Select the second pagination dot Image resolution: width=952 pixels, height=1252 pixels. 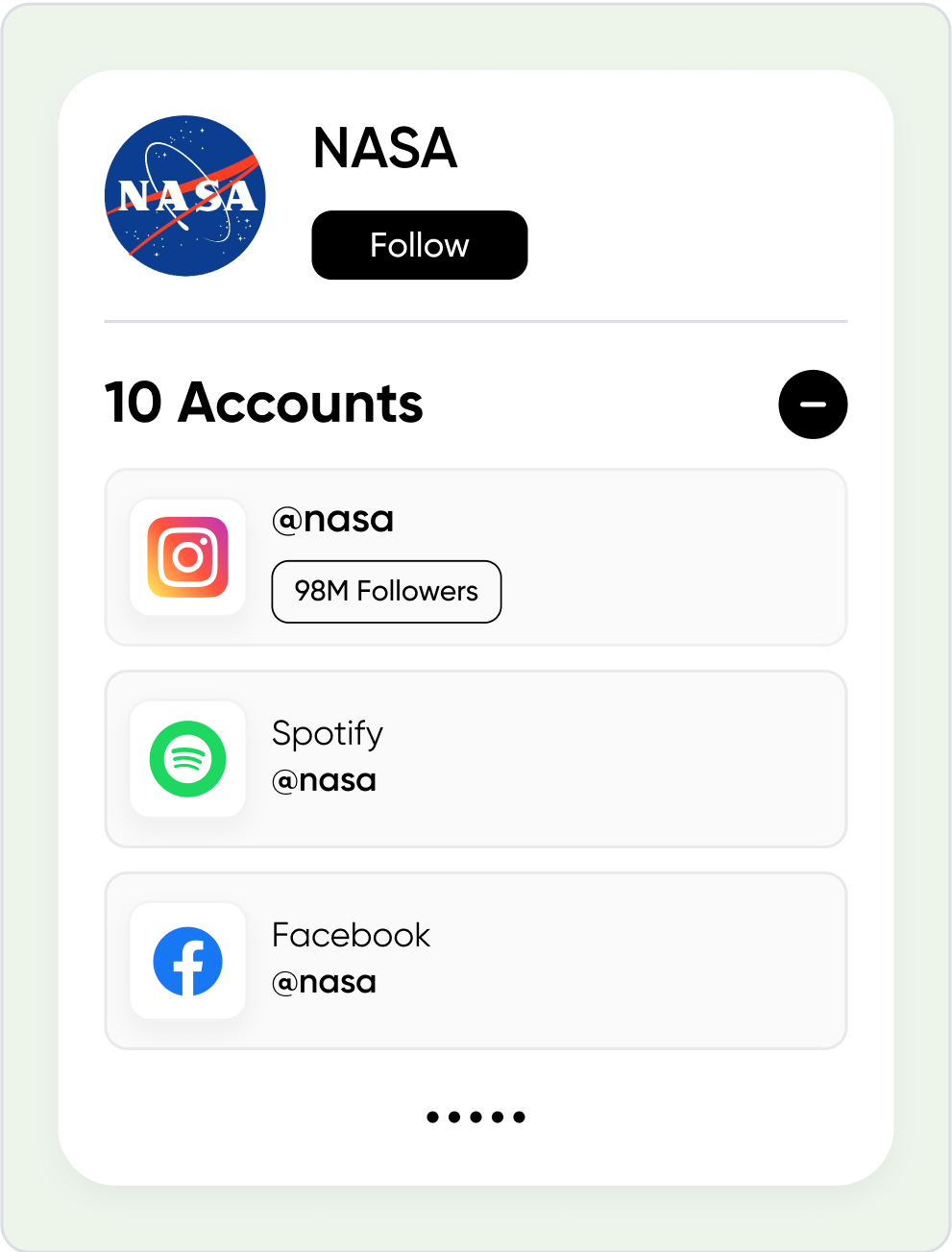coord(454,1117)
